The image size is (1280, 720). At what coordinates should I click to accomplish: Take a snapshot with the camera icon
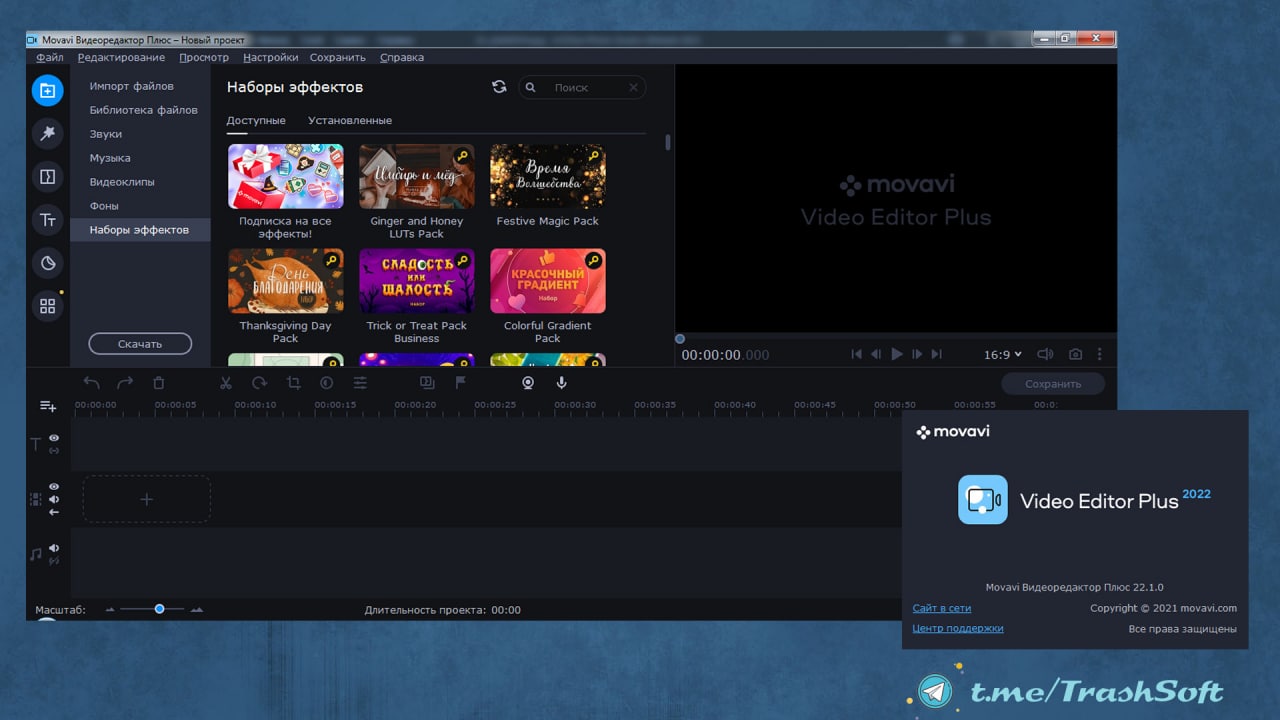coord(1075,354)
